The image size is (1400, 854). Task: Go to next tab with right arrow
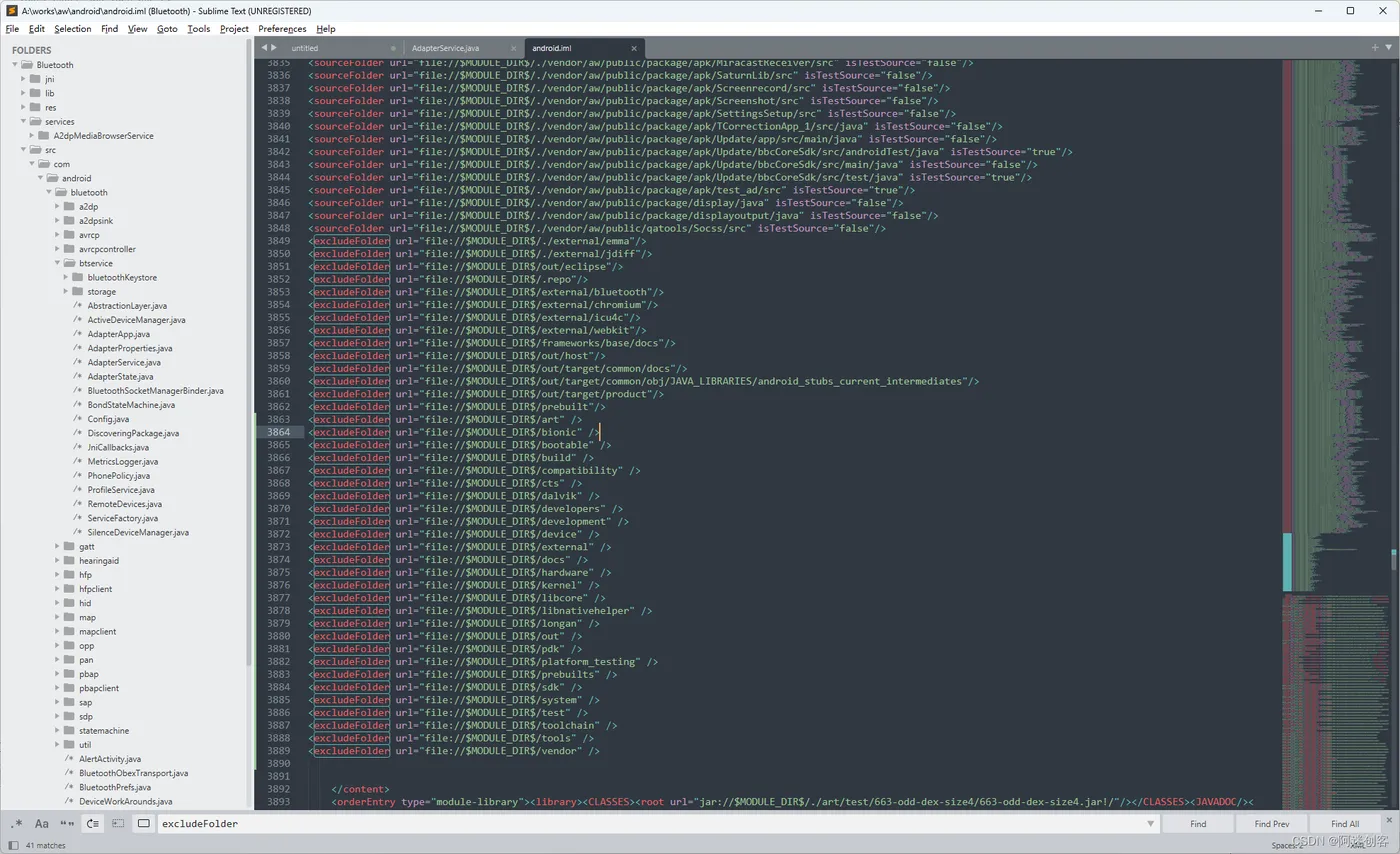(273, 48)
